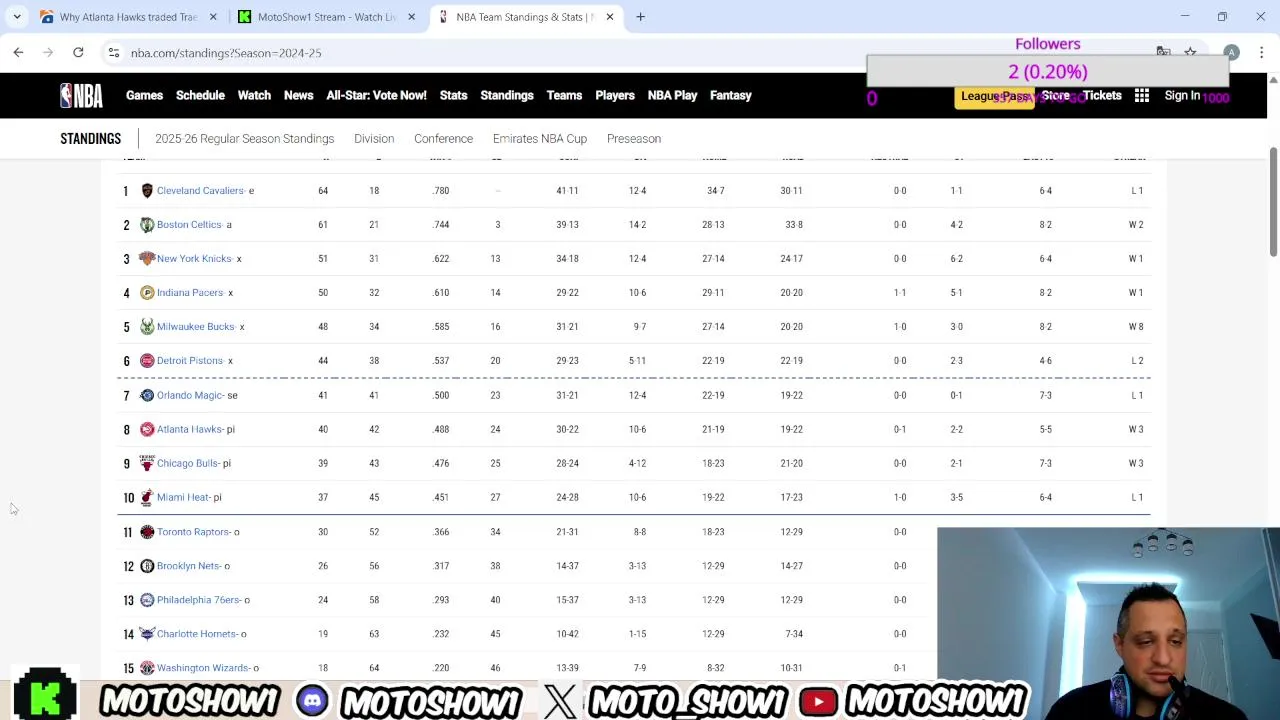The image size is (1280, 720).
Task: Open the Miami Heat team link
Action: 183,497
